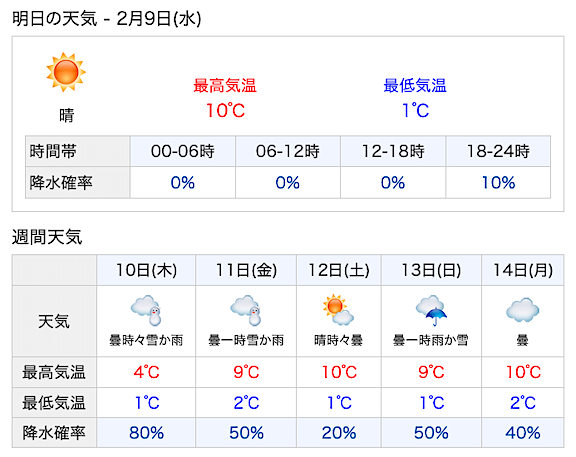
Task: Click the 週間天気 section heading
Action: (x=47, y=237)
